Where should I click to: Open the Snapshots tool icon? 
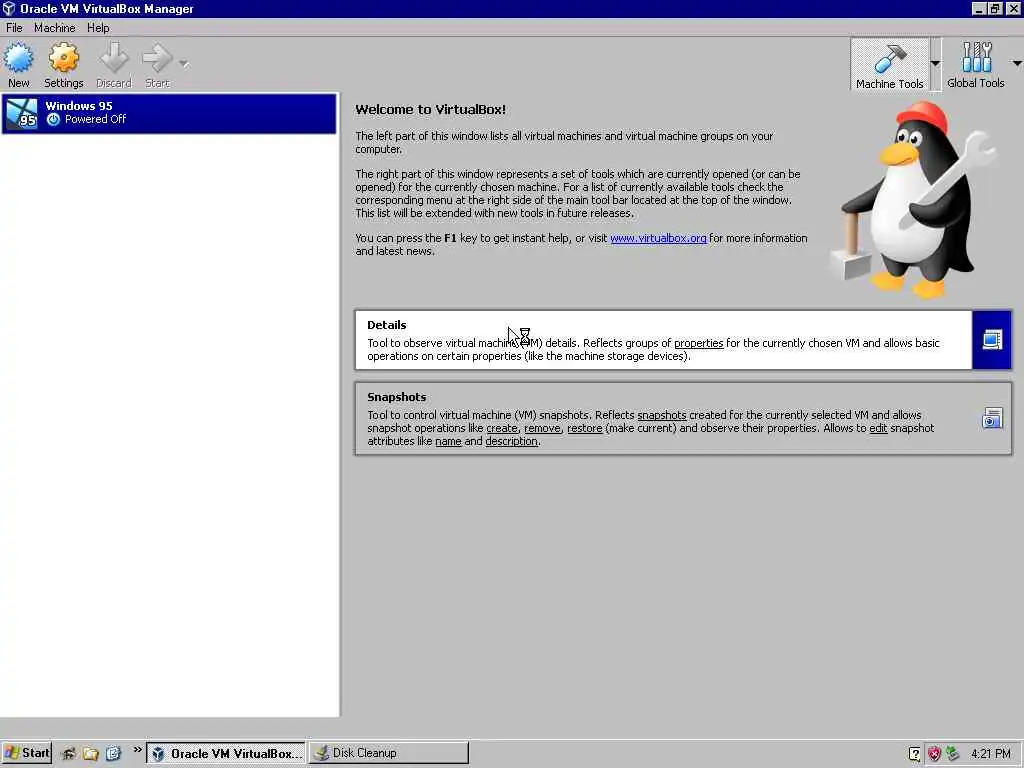[991, 418]
